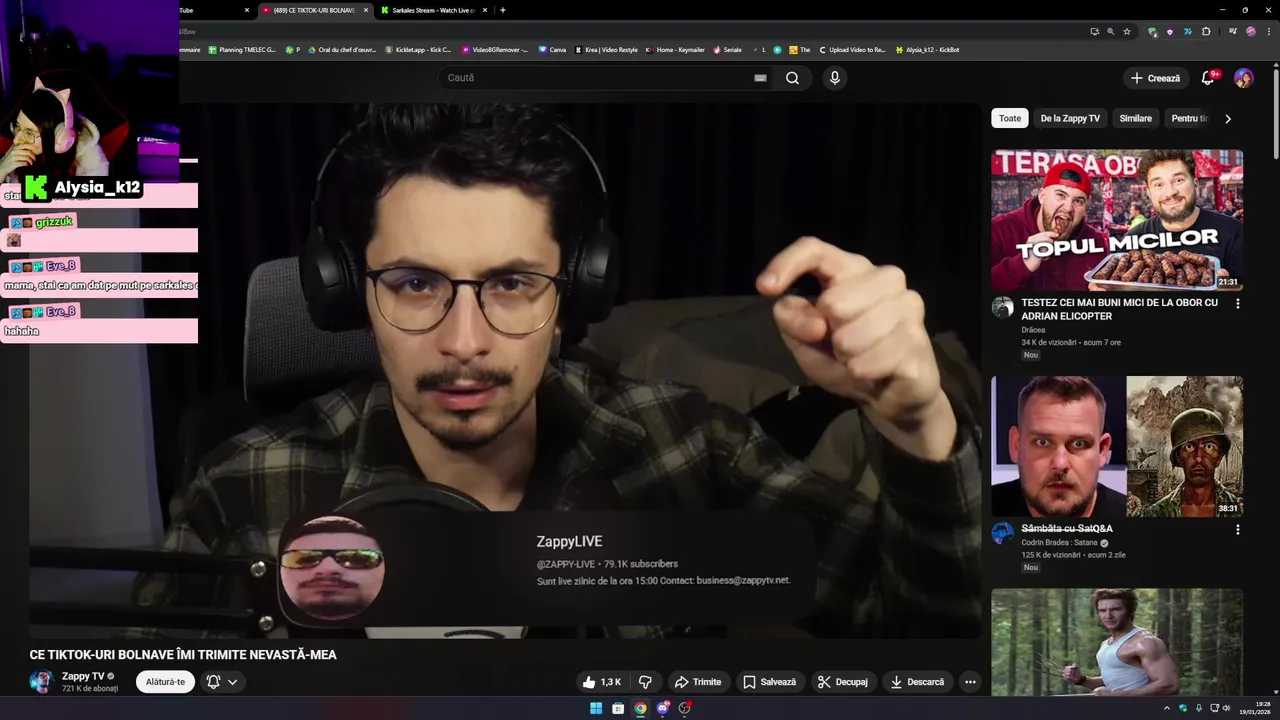Open the Chrome profile avatar
The width and height of the screenshot is (1280, 720).
[x=1251, y=31]
